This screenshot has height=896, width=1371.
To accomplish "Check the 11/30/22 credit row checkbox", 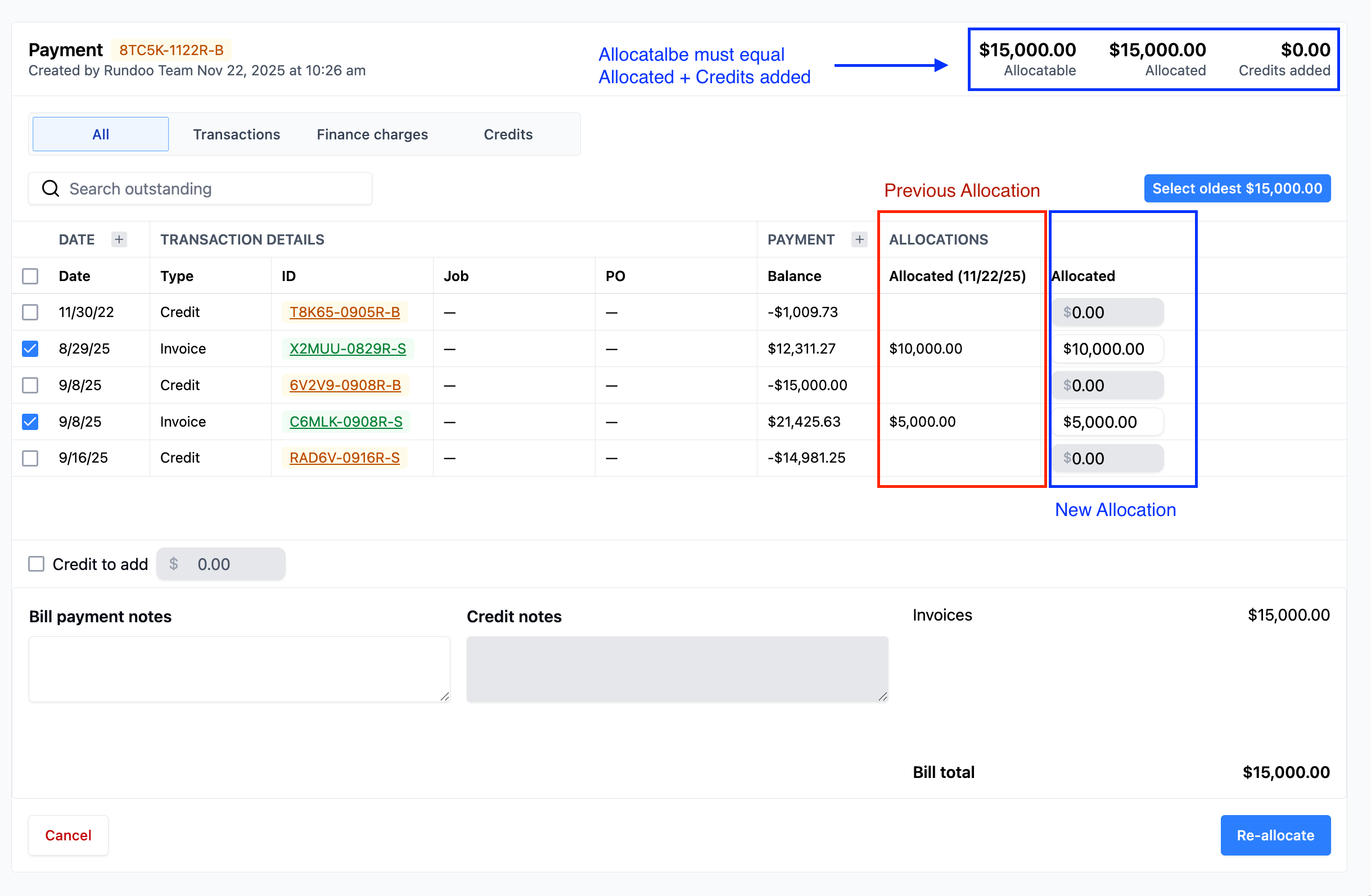I will click(30, 312).
